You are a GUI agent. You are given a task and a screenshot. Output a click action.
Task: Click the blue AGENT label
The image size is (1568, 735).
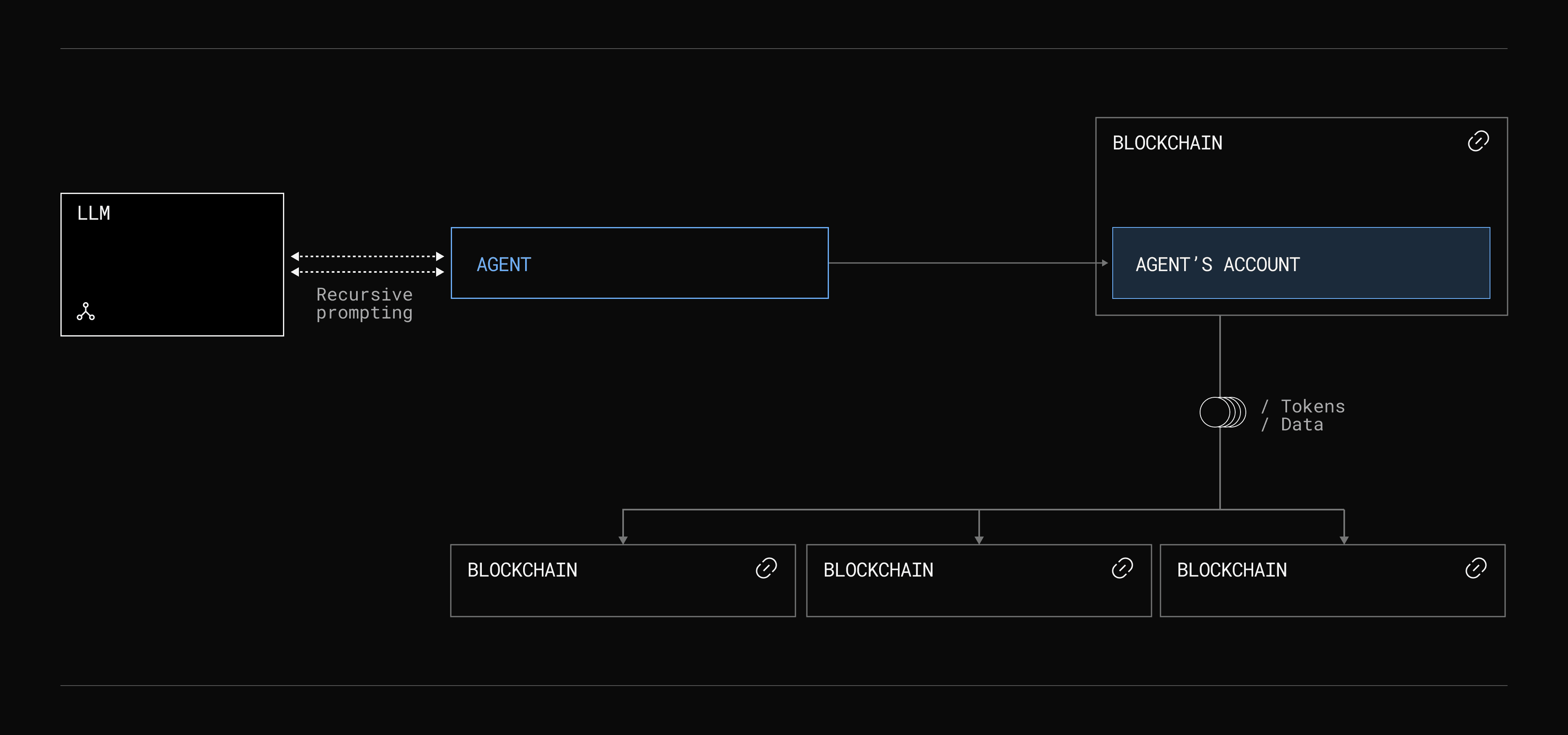[x=503, y=265]
